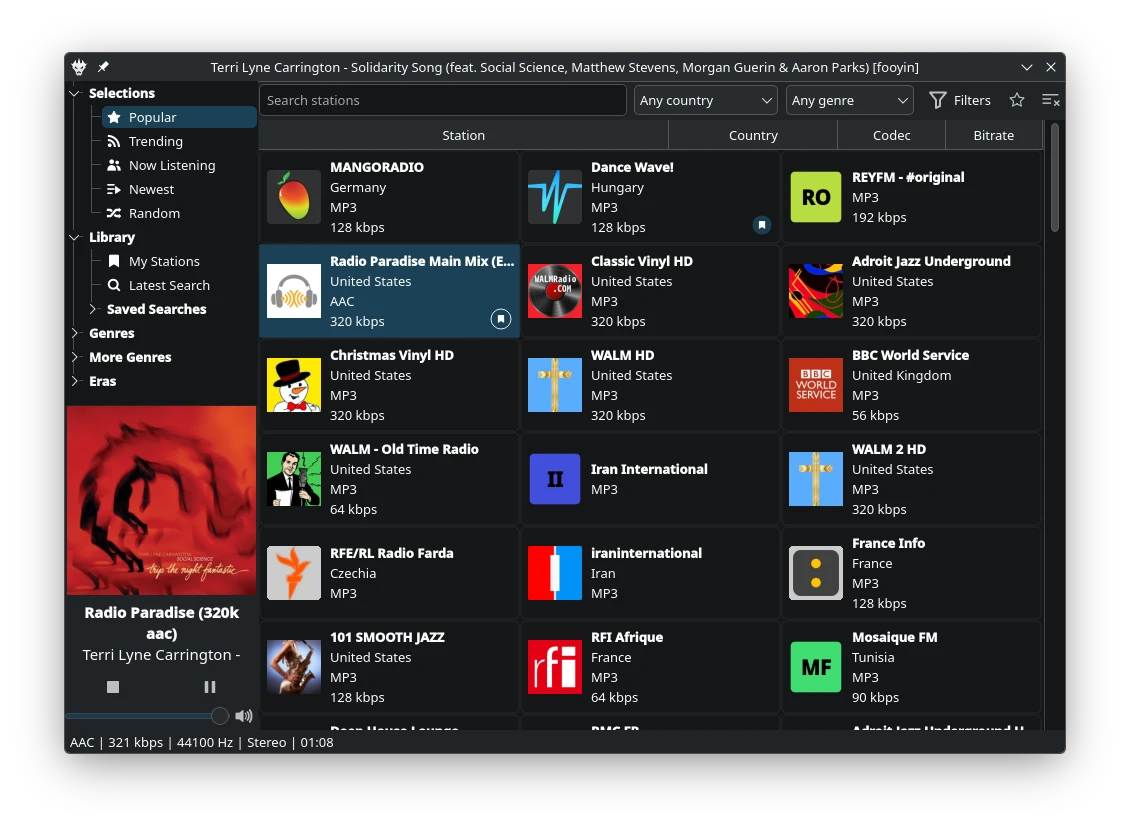
Task: Toggle the favorites star icon next to Filters
Action: click(1017, 100)
